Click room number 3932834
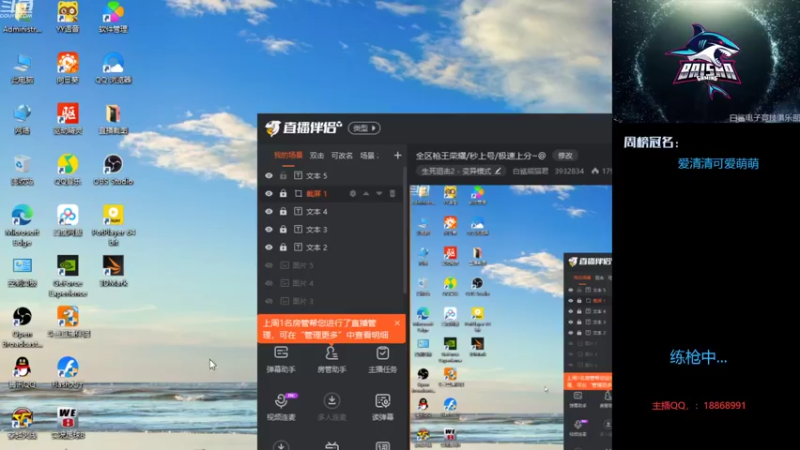The image size is (800, 450). pyautogui.click(x=569, y=171)
